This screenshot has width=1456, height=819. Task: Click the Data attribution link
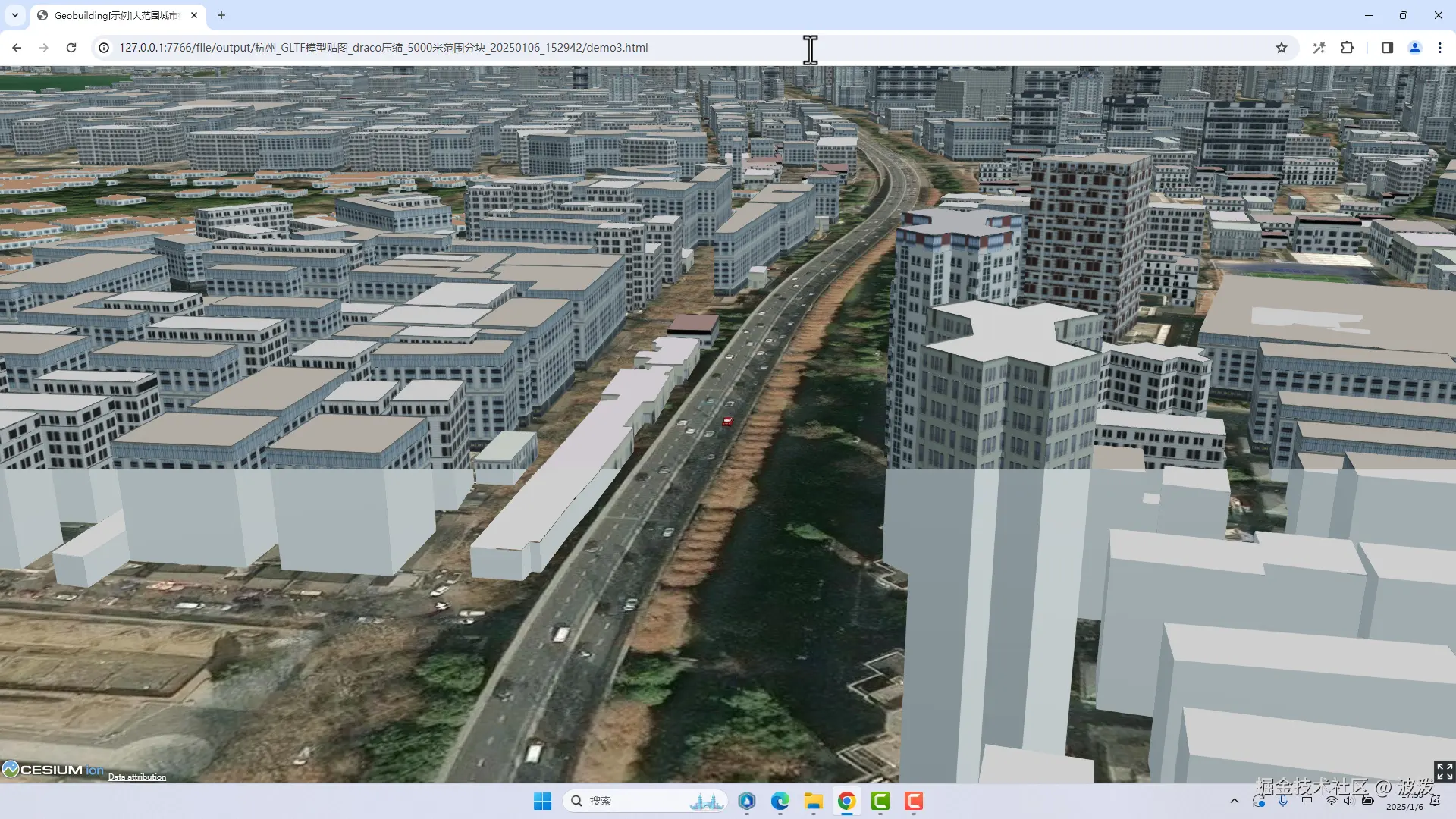pyautogui.click(x=136, y=777)
